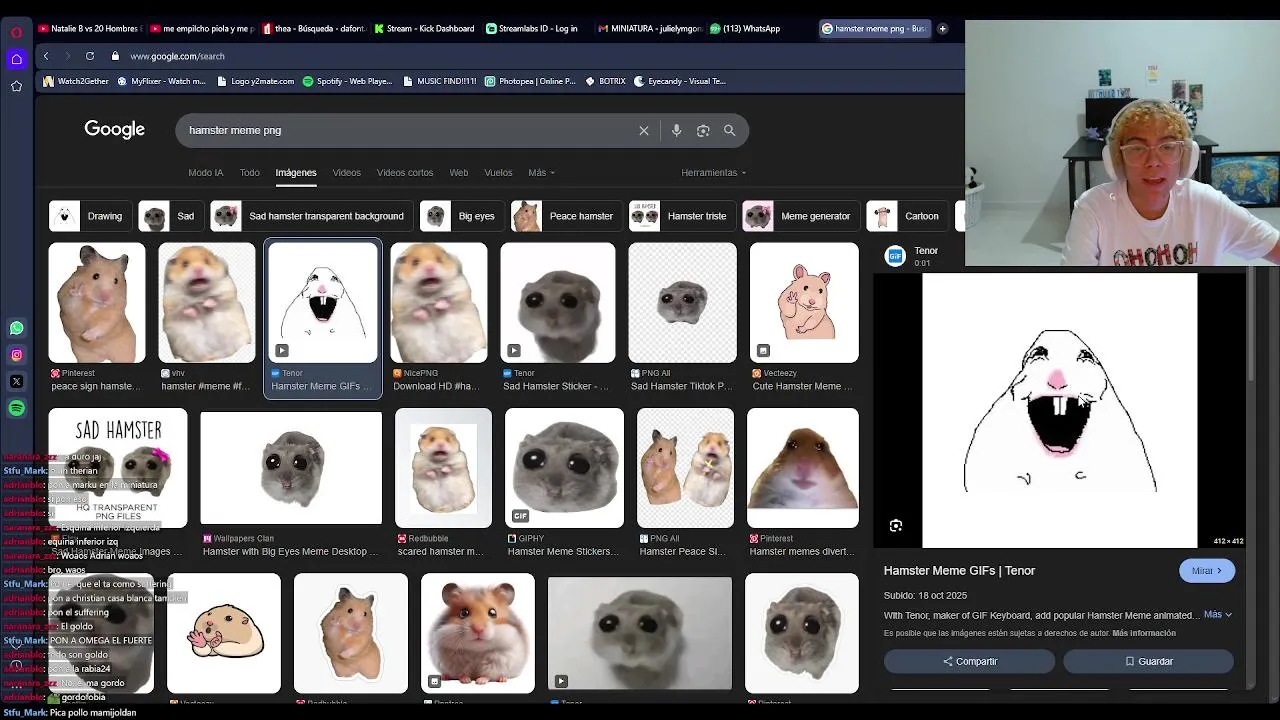
Task: Apply the Cartoon filter chip
Action: pos(907,216)
